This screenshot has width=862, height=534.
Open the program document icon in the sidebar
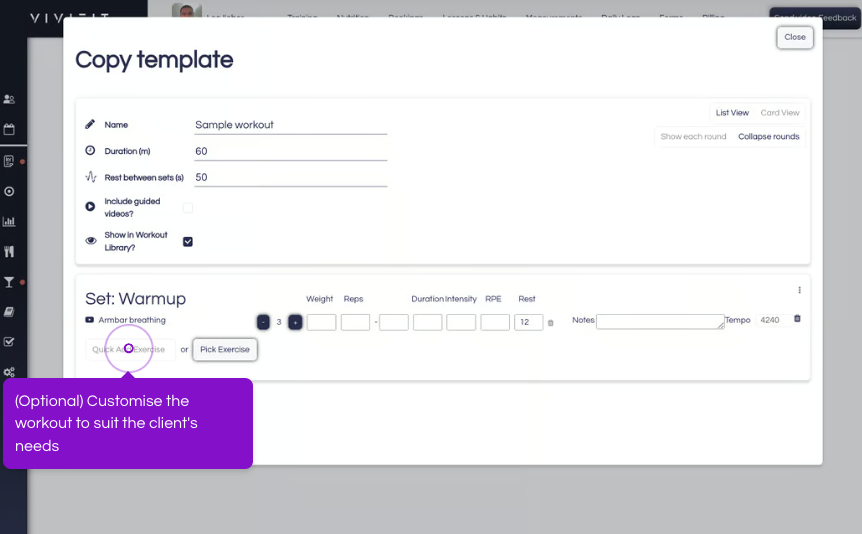click(9, 161)
